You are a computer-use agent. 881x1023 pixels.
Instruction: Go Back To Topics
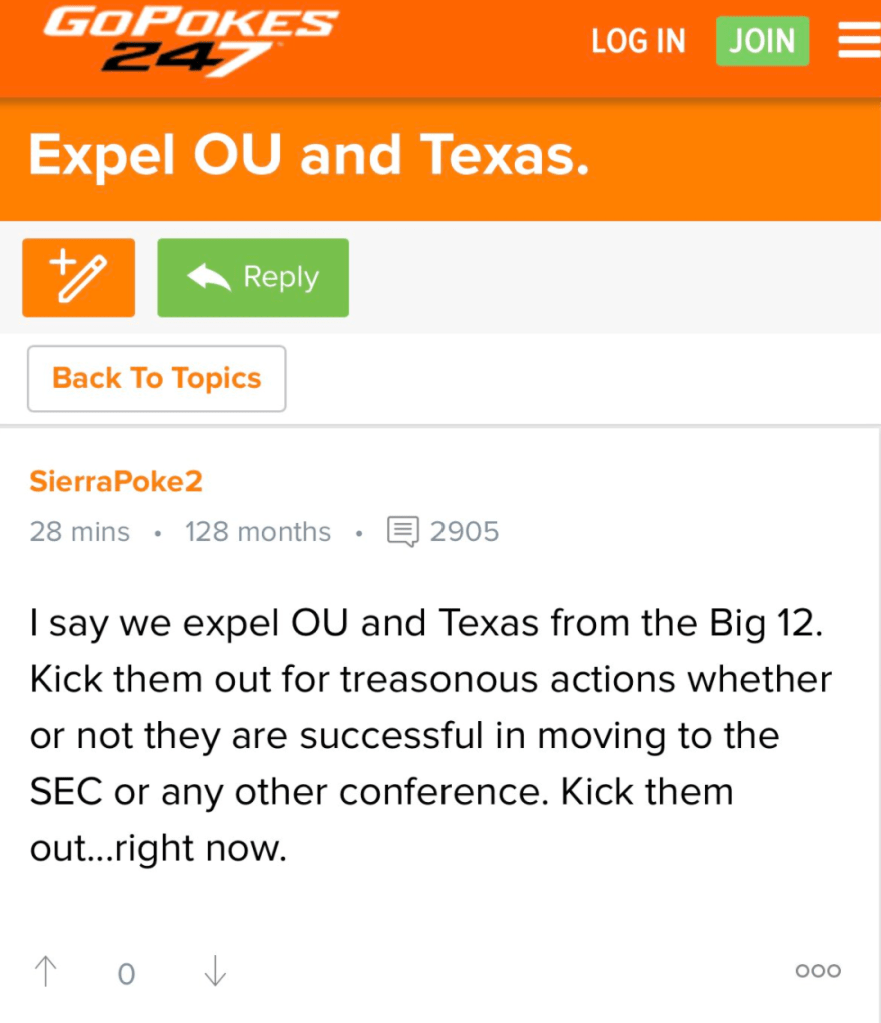[x=156, y=378]
